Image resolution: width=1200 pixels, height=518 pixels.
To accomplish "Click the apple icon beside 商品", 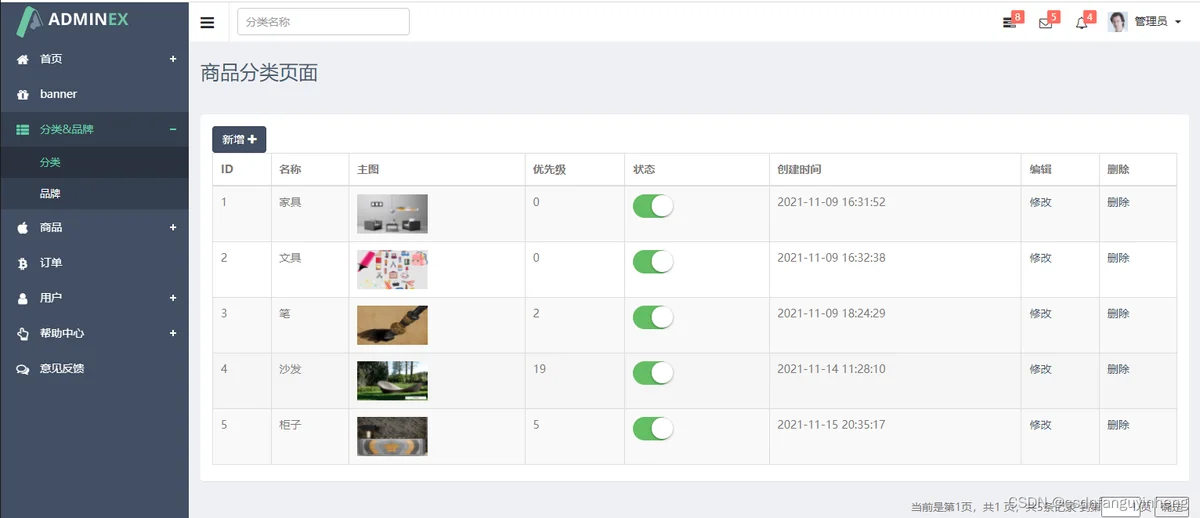I will point(23,227).
